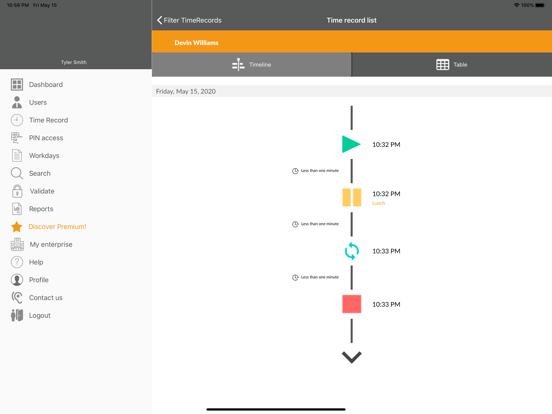Open the Reports chart icon

17,209
